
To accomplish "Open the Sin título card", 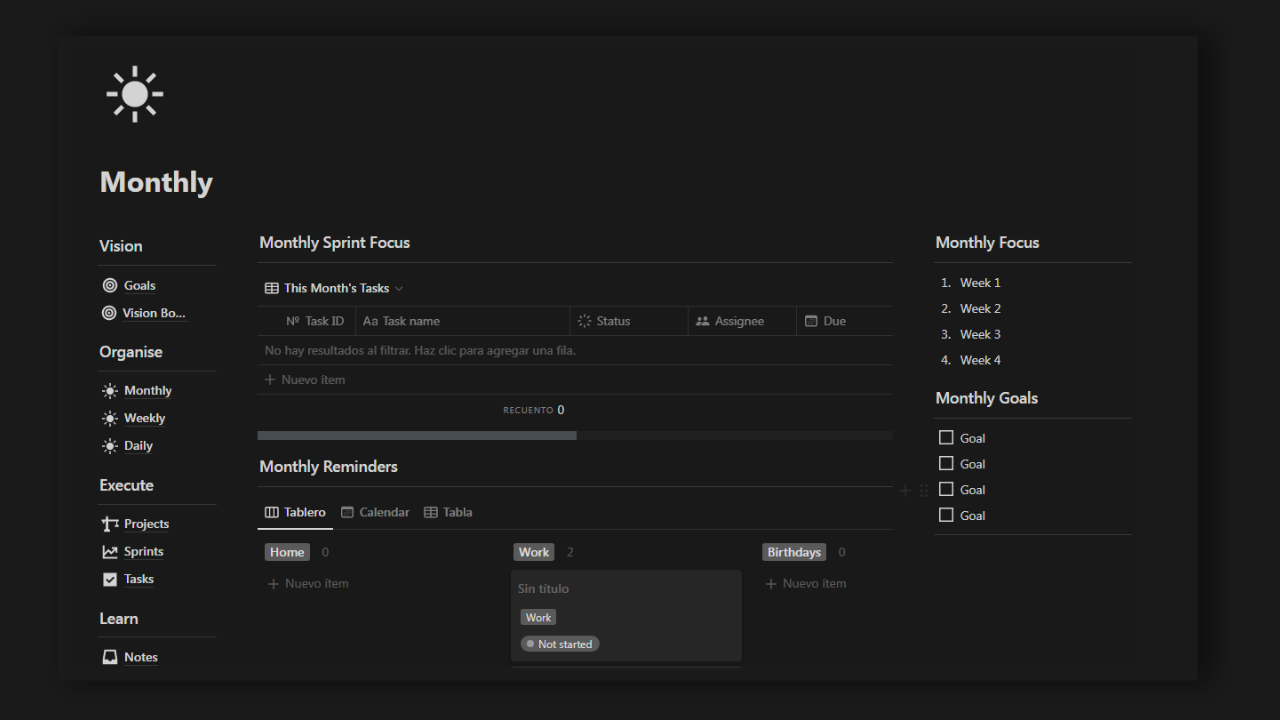I will [626, 616].
